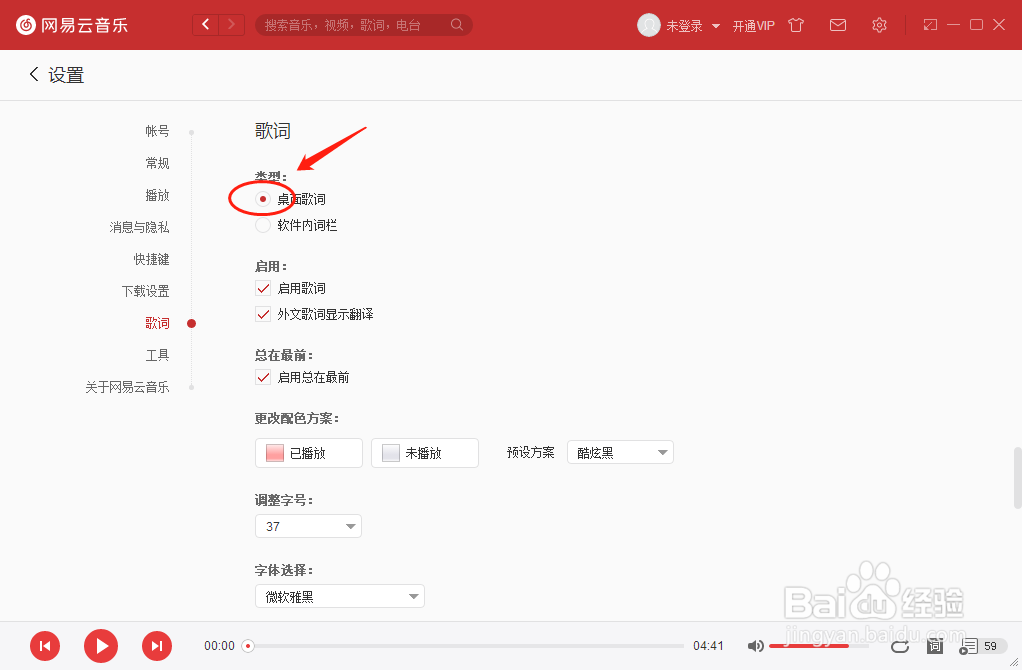1022x670 pixels.
Task: Mute the volume speaker icon
Action: click(x=756, y=646)
